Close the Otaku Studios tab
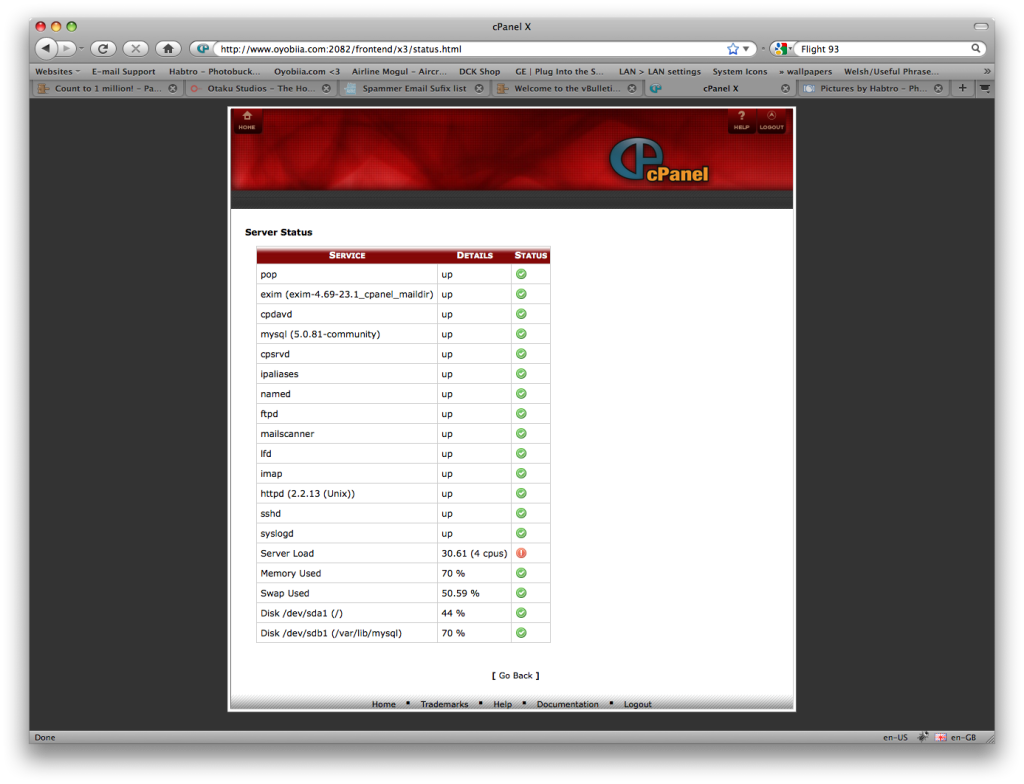This screenshot has width=1024, height=784. tap(326, 88)
